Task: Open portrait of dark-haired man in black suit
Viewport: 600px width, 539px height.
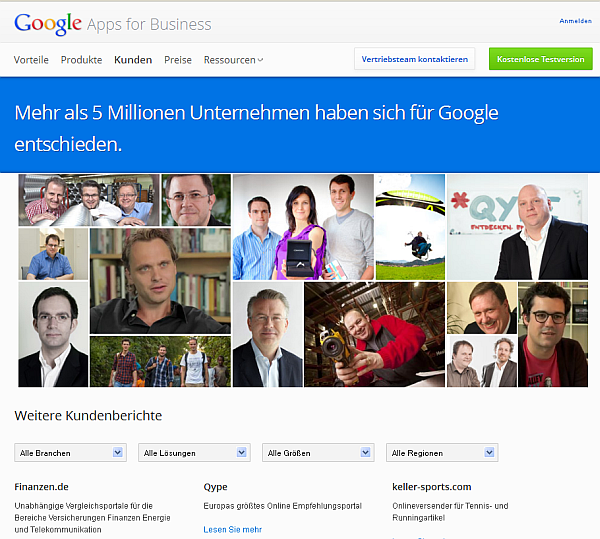Action: point(53,335)
